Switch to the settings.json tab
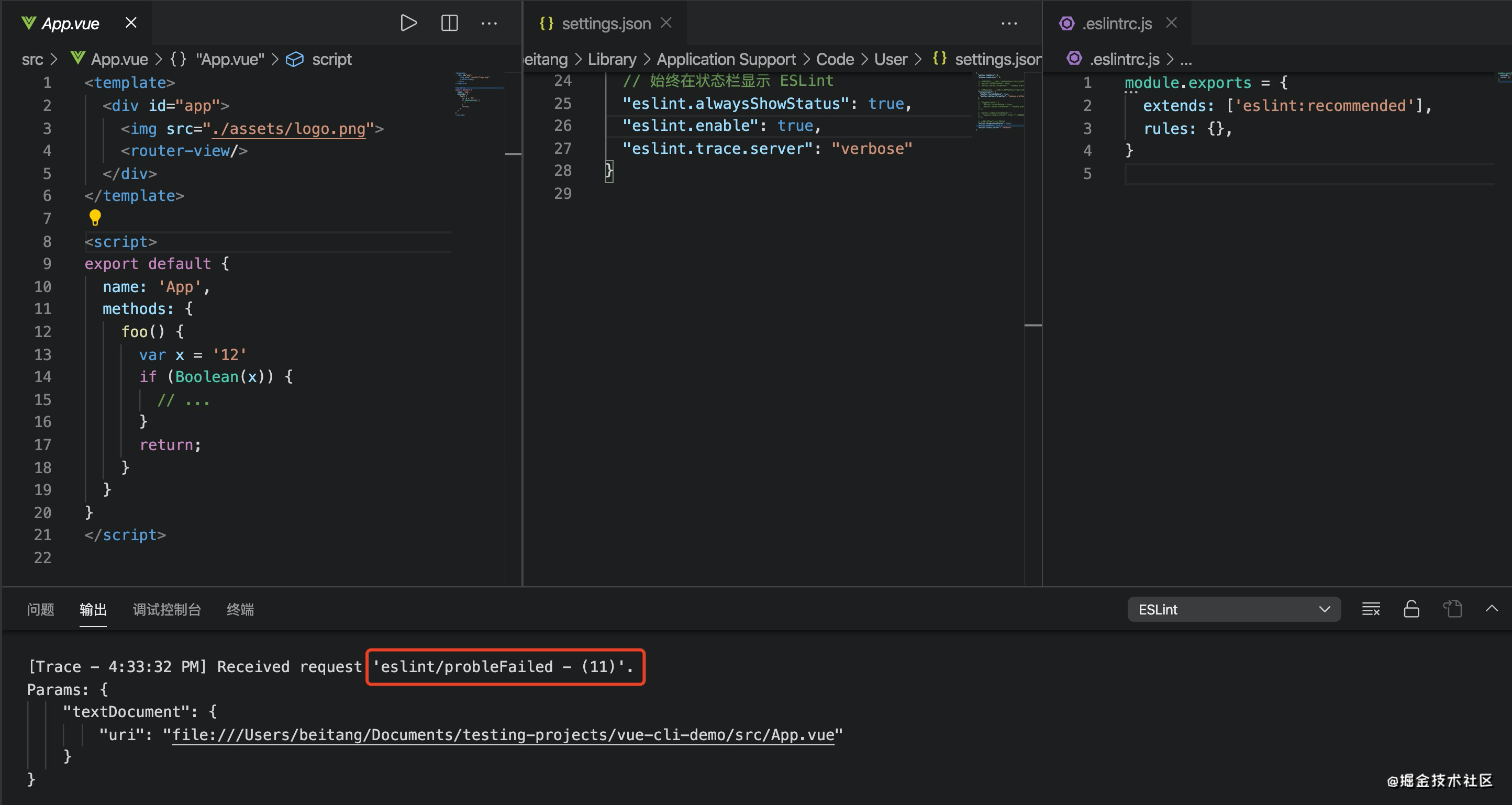Viewport: 1512px width, 805px height. point(606,24)
